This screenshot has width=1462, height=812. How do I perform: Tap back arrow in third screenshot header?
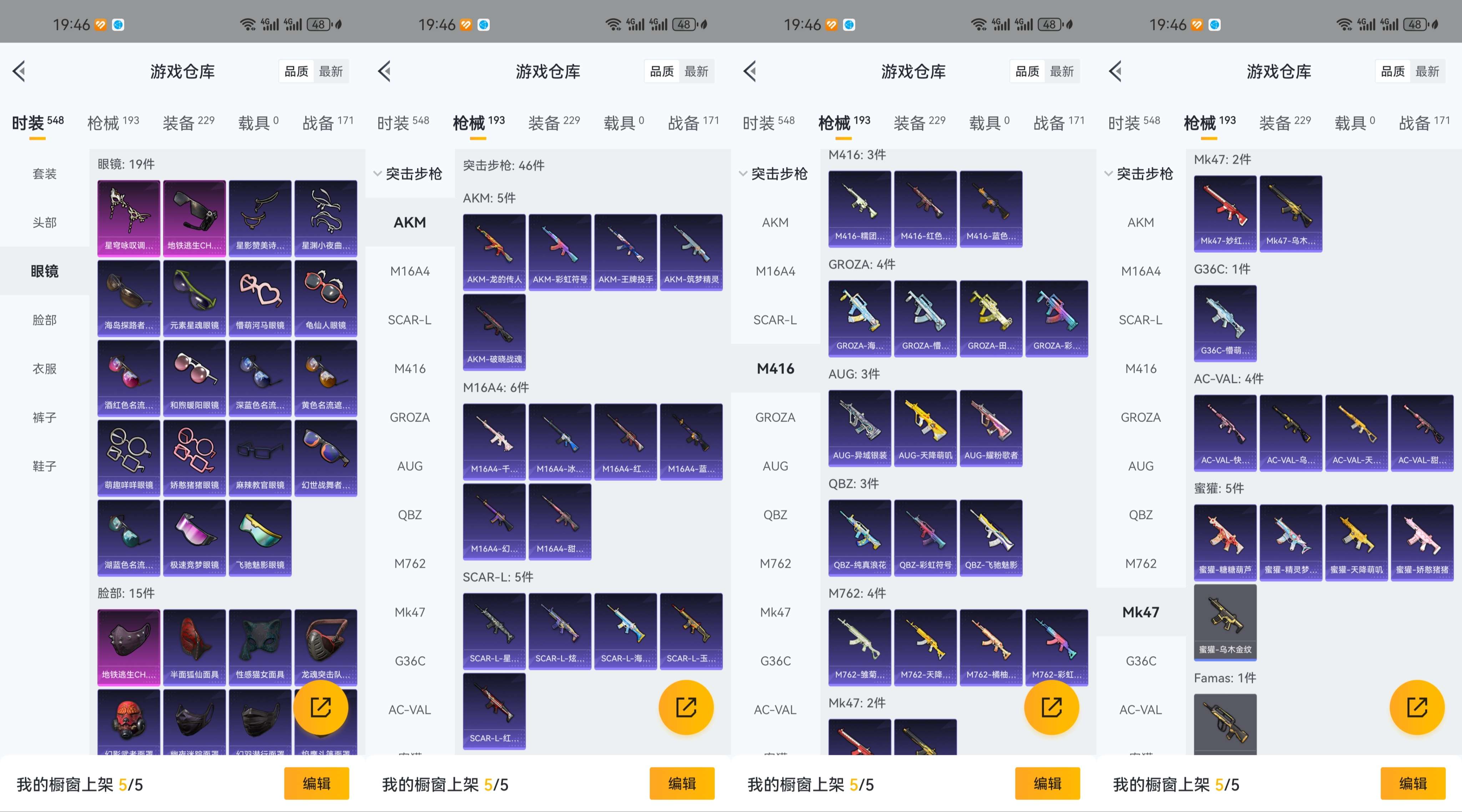750,71
